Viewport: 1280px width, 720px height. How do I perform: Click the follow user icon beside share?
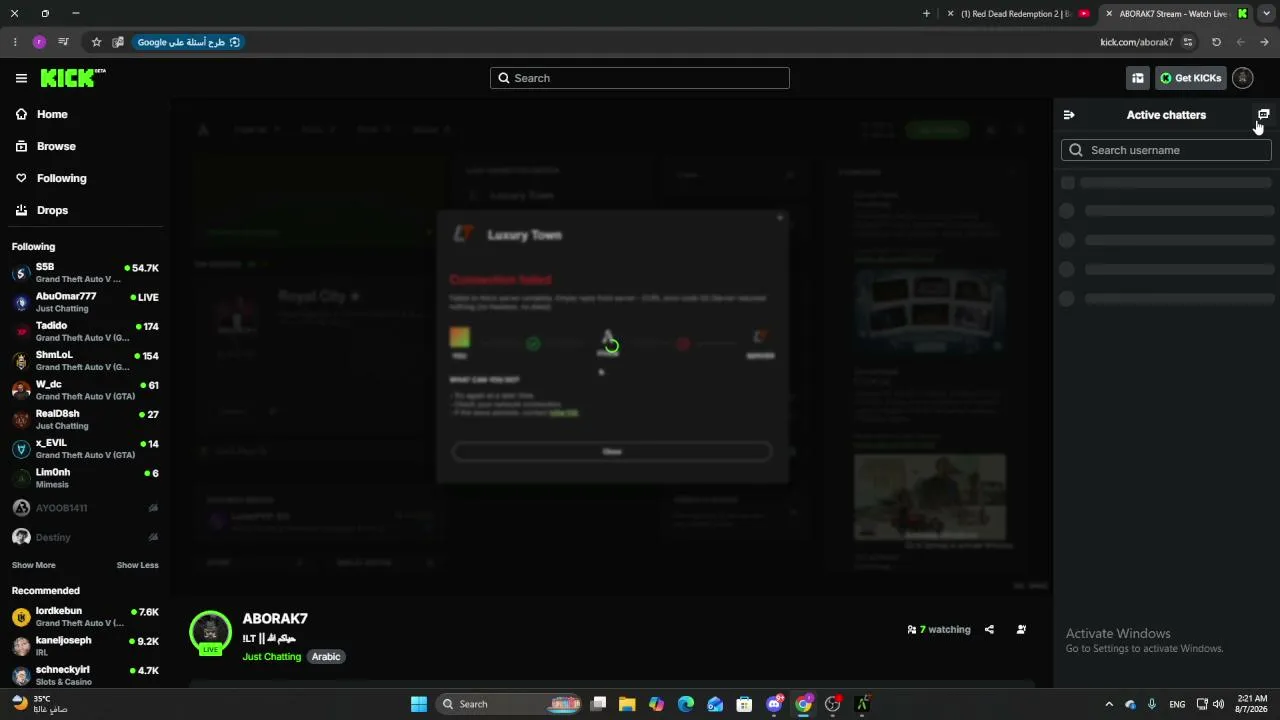point(1021,630)
